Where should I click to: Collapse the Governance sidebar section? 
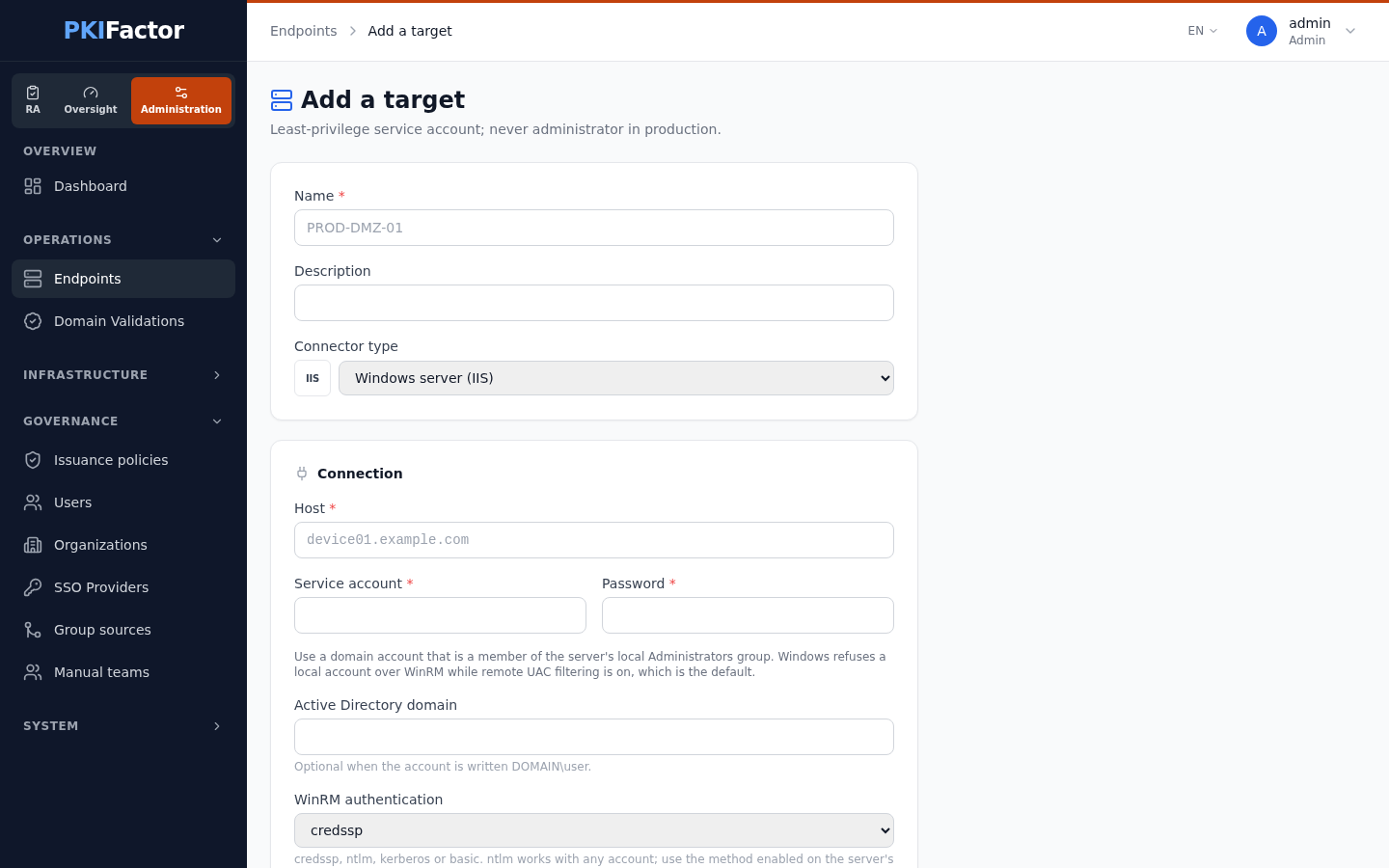coord(123,421)
